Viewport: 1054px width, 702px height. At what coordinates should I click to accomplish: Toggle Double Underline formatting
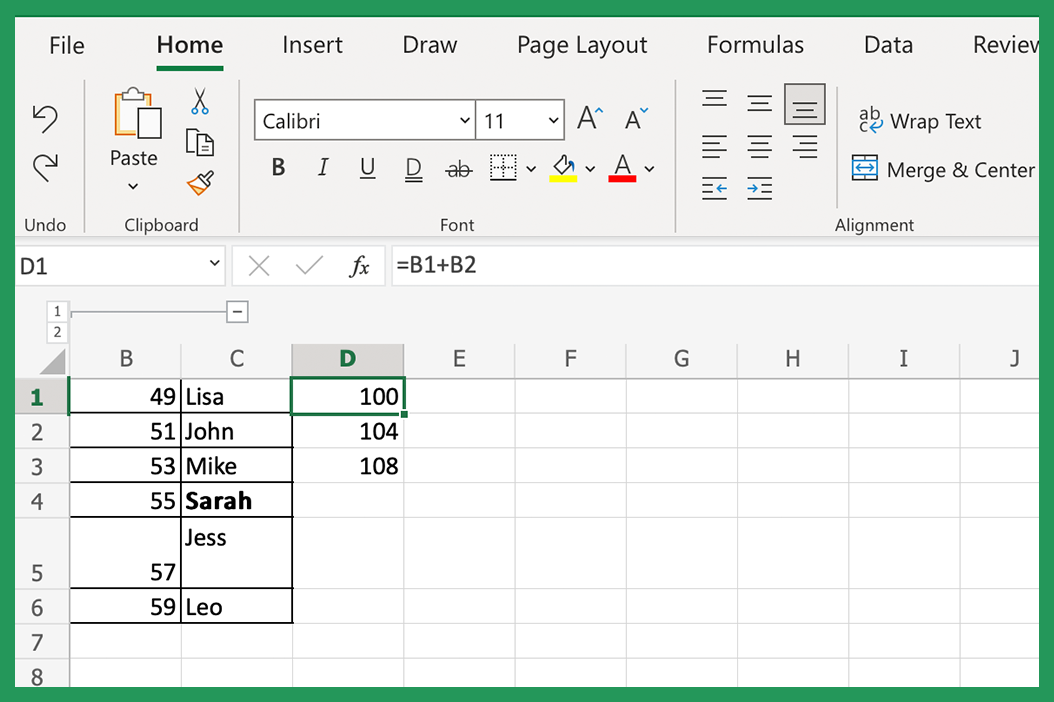[x=413, y=169]
